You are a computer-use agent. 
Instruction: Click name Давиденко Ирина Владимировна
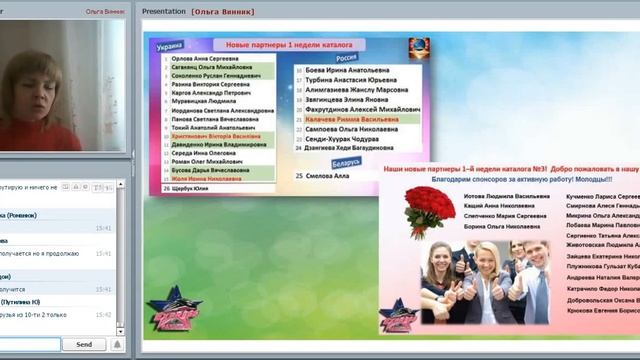coord(218,144)
